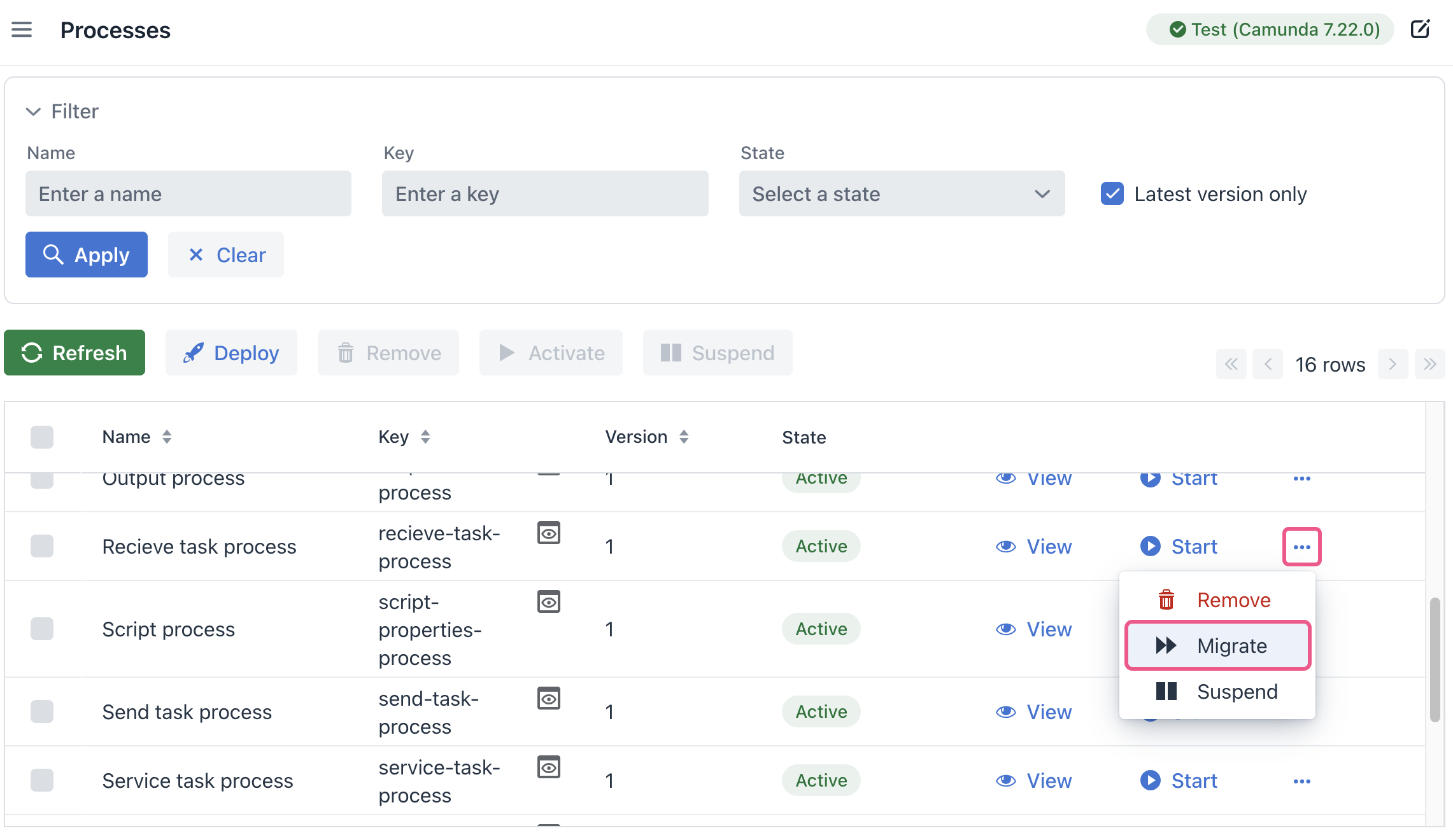Toggle Latest version only checkbox
This screenshot has width=1453, height=840.
click(1112, 193)
